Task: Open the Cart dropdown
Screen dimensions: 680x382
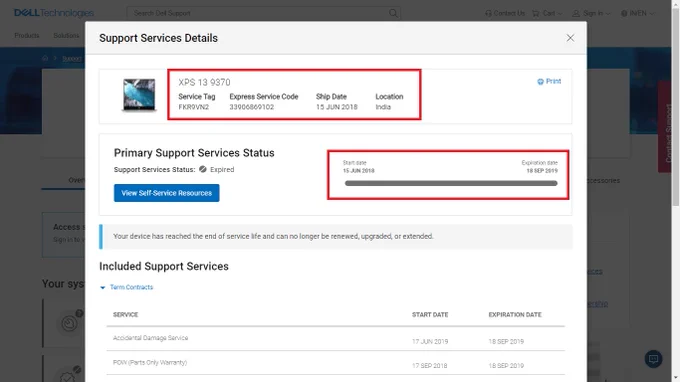Action: click(x=547, y=13)
